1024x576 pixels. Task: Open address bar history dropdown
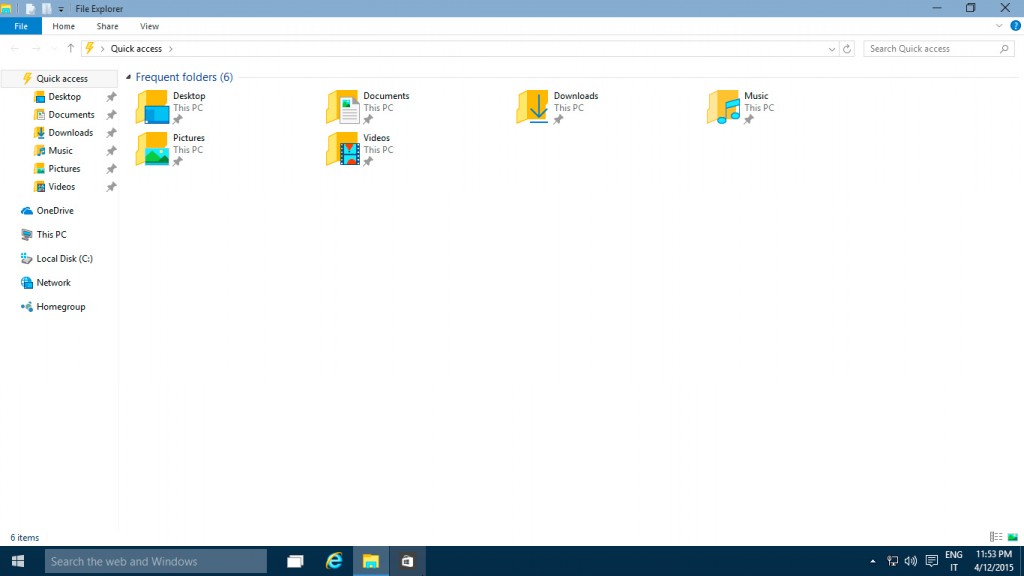(x=831, y=49)
